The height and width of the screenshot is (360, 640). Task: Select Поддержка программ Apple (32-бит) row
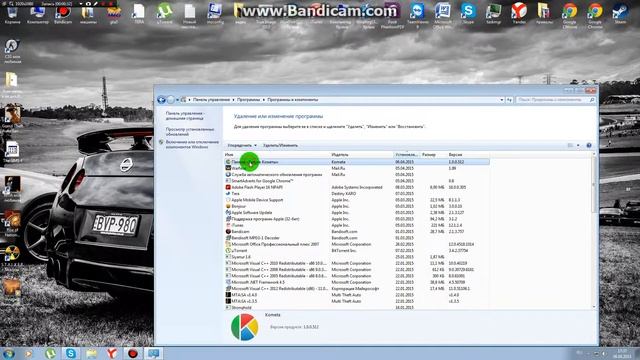coord(357,219)
